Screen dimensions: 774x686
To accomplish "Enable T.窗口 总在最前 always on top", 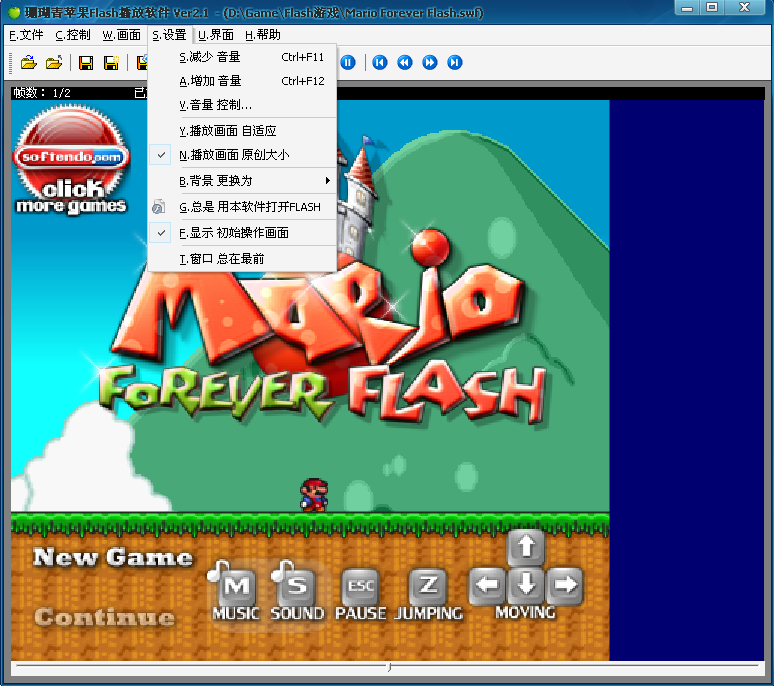I will click(x=242, y=259).
